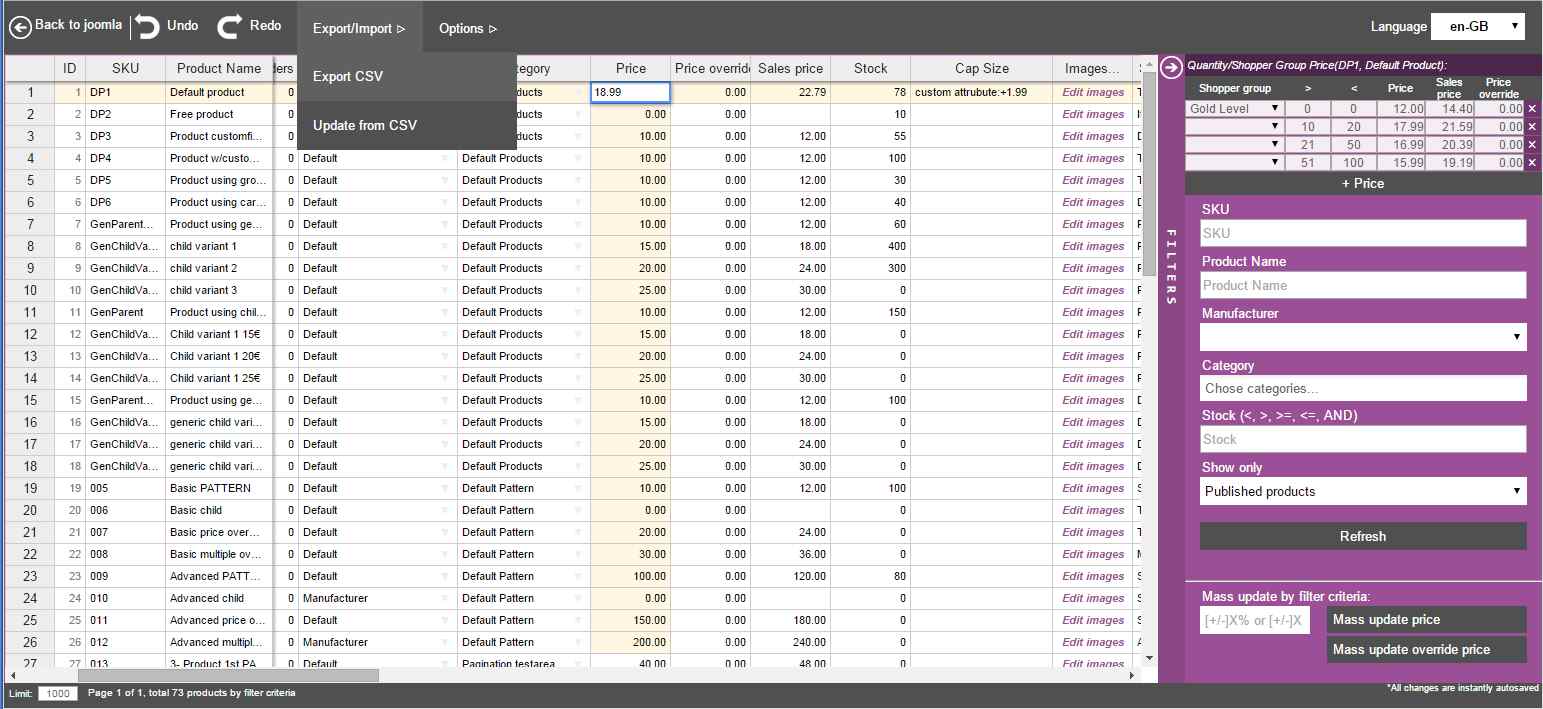This screenshot has width=1543, height=709.
Task: Select Export CSV from the menu
Action: pyautogui.click(x=348, y=77)
